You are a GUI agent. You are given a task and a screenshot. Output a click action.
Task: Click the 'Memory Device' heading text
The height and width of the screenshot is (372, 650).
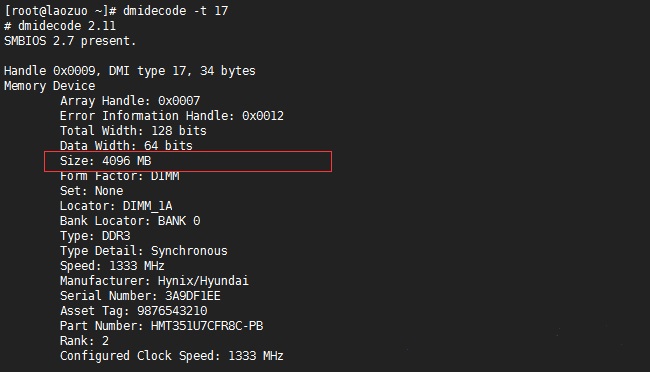pyautogui.click(x=50, y=86)
